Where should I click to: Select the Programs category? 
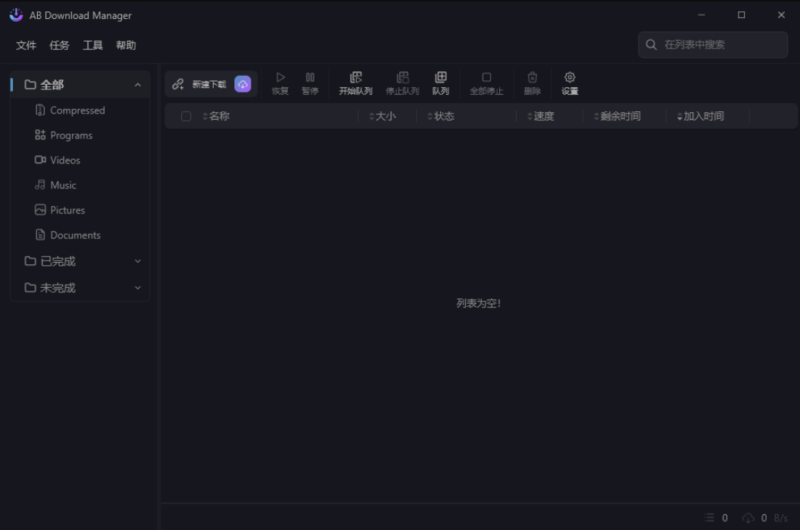81,135
